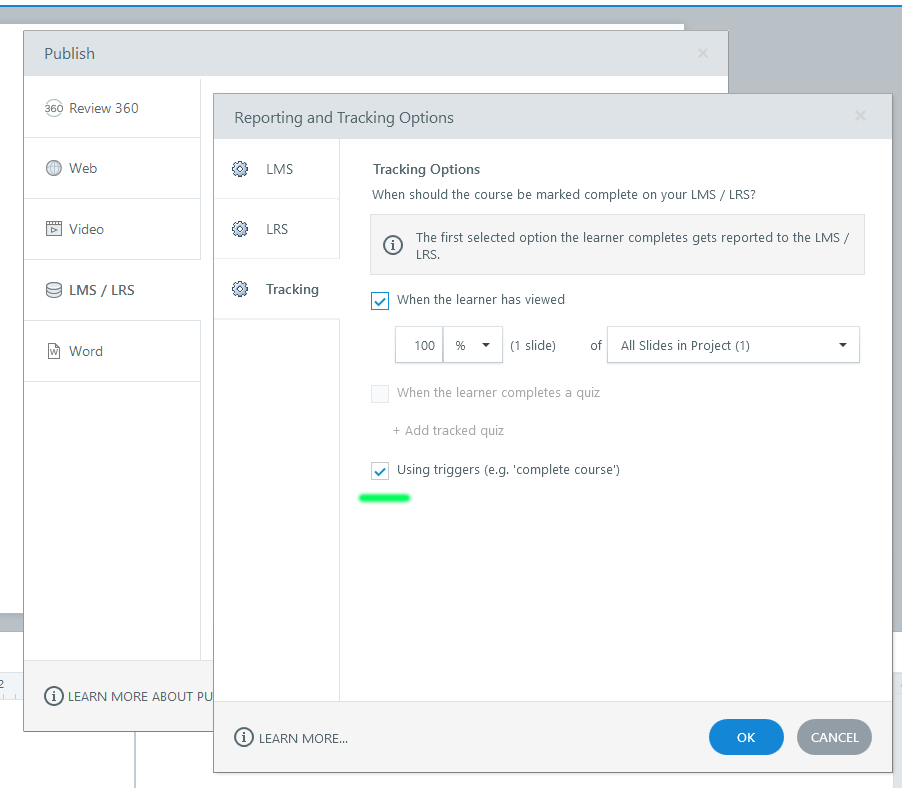Open the percent unit dropdown
This screenshot has height=788, width=902.
[473, 345]
